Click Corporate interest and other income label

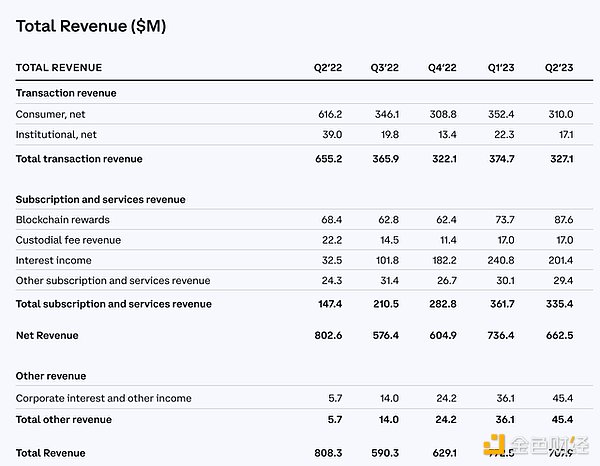pyautogui.click(x=103, y=398)
